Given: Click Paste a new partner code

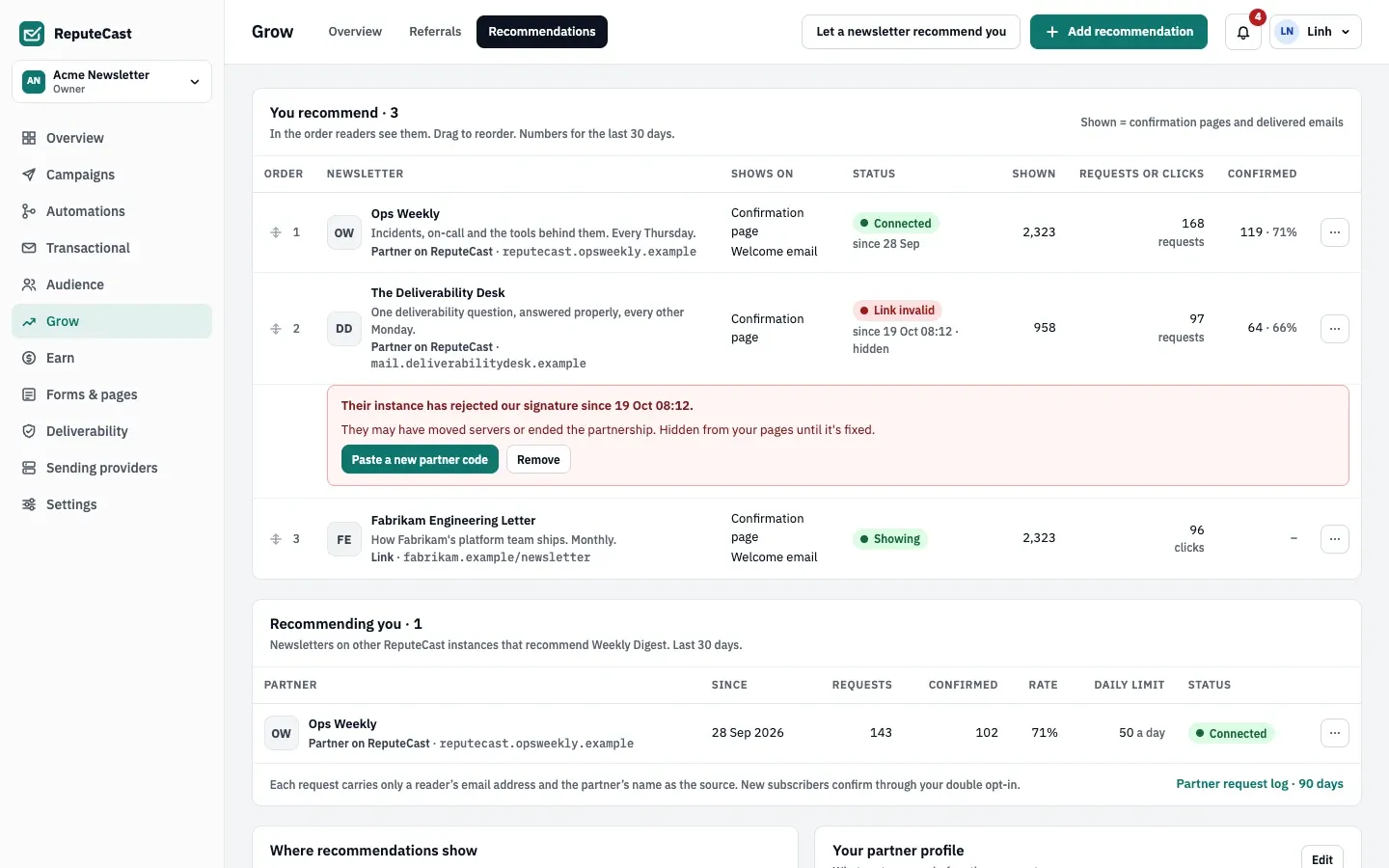Looking at the screenshot, I should point(420,460).
